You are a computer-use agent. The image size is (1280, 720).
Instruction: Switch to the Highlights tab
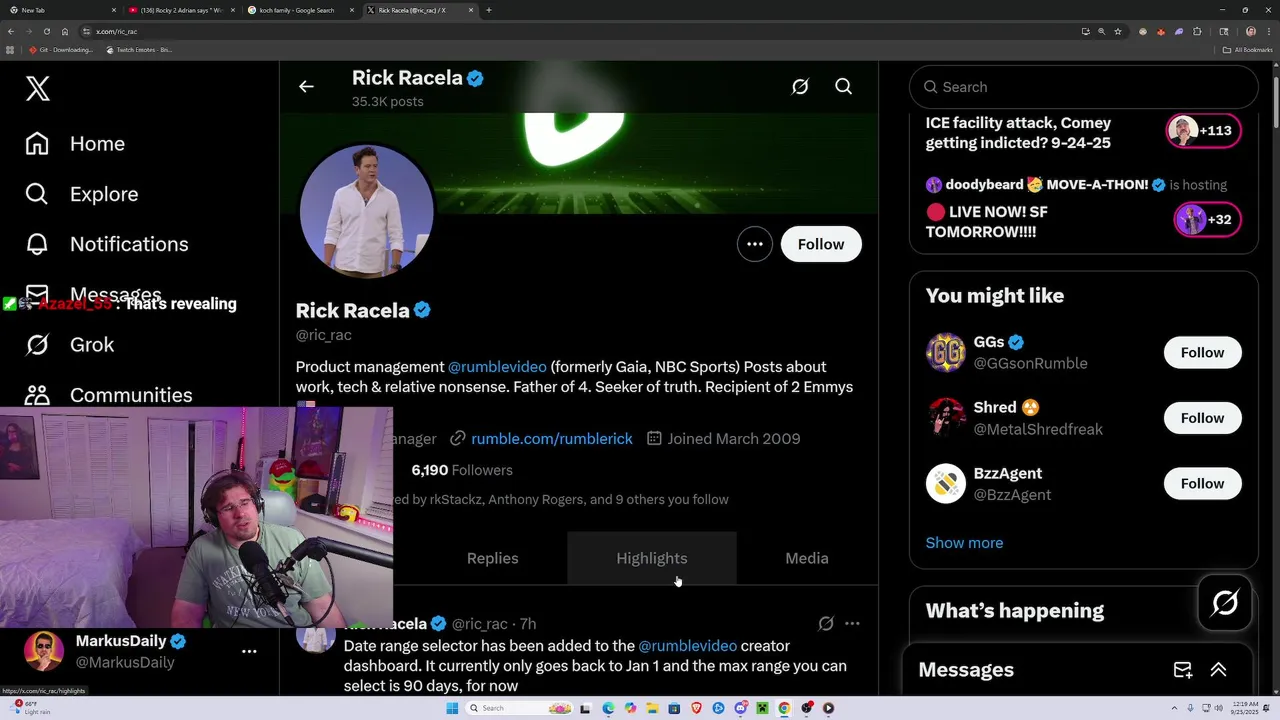point(652,558)
